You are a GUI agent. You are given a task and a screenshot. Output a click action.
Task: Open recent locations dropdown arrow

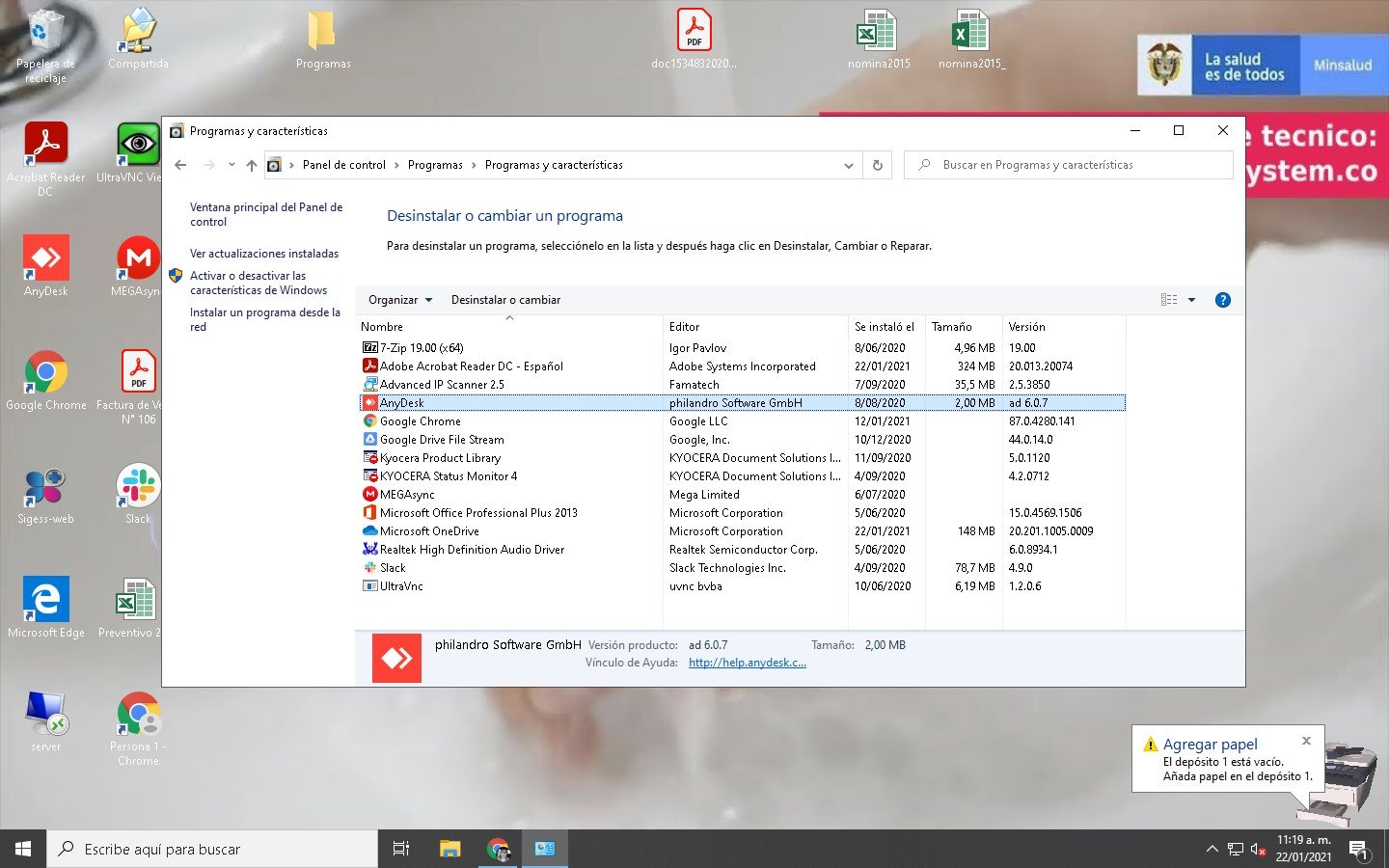(231, 165)
